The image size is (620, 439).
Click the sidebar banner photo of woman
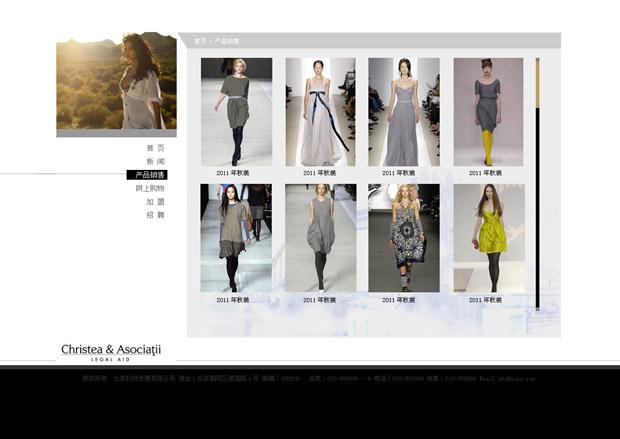click(116, 83)
